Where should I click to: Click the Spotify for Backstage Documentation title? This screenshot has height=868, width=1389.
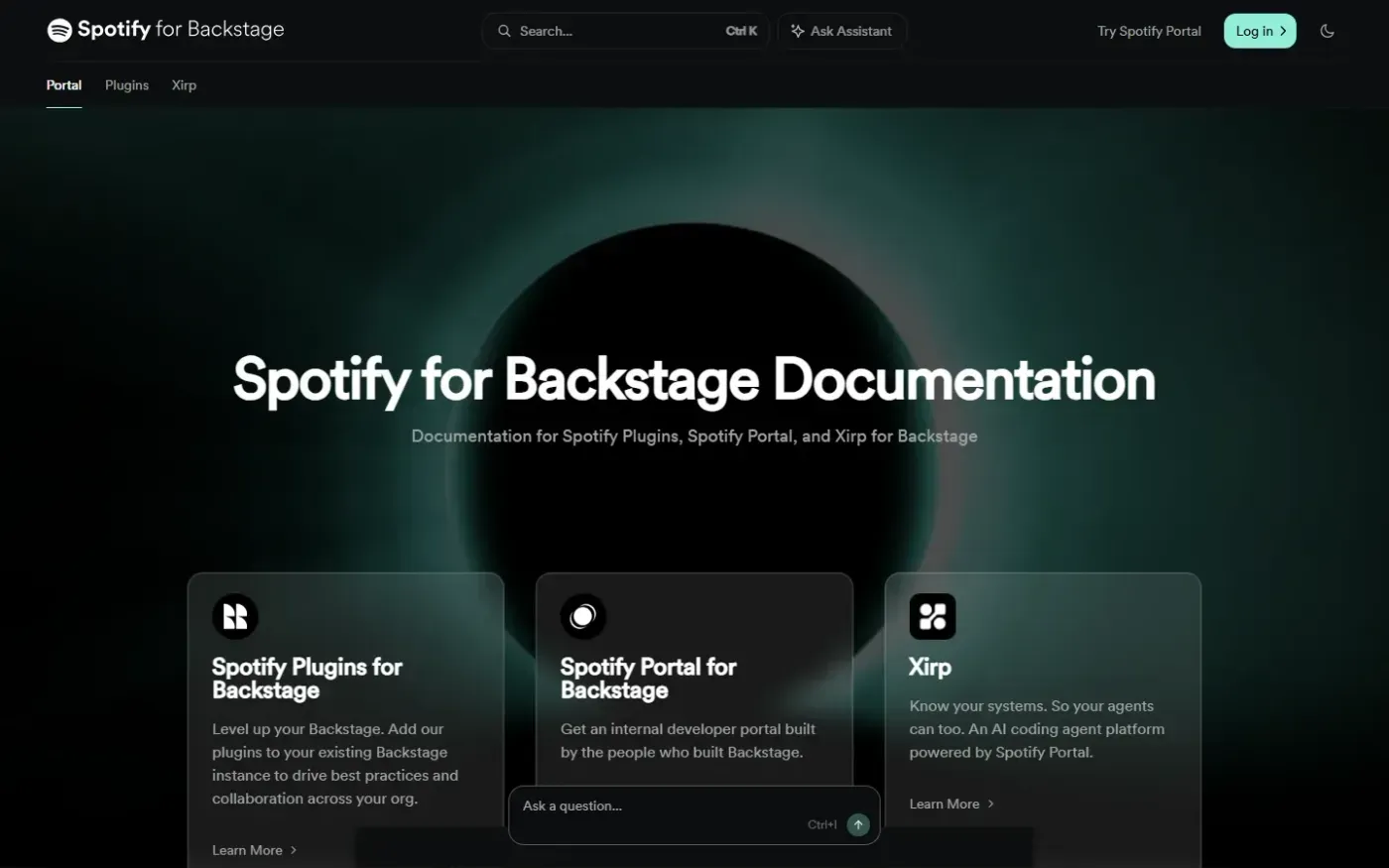[x=694, y=380]
